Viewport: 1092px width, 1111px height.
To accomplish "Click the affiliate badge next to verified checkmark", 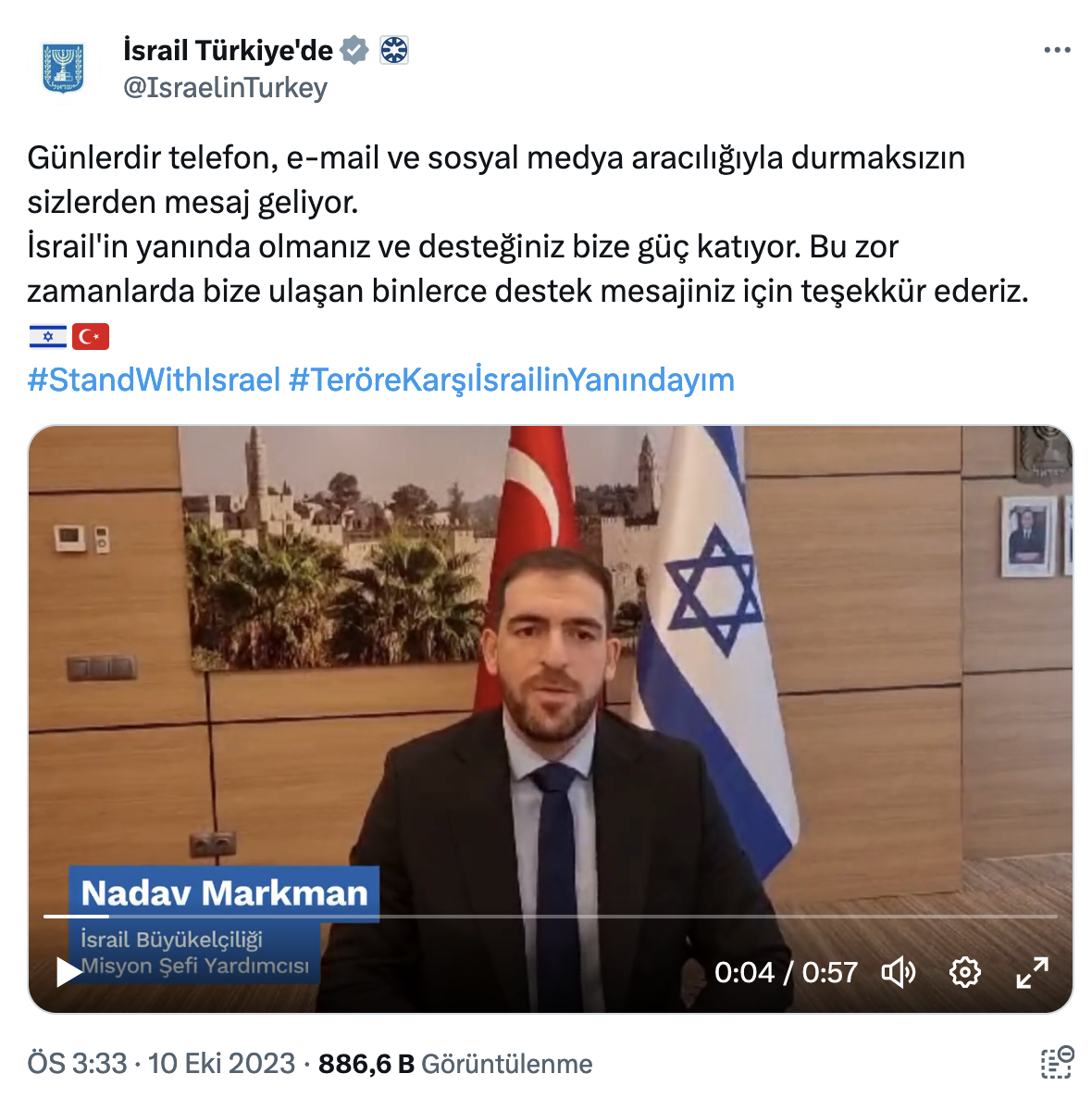I will point(394,50).
